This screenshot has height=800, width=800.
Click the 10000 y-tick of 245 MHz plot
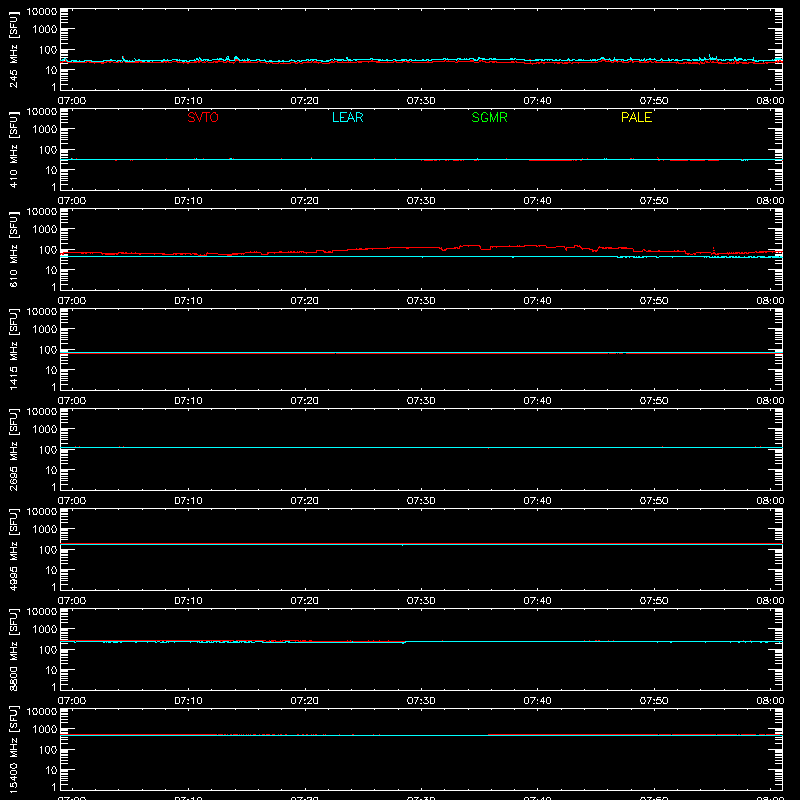click(42, 12)
